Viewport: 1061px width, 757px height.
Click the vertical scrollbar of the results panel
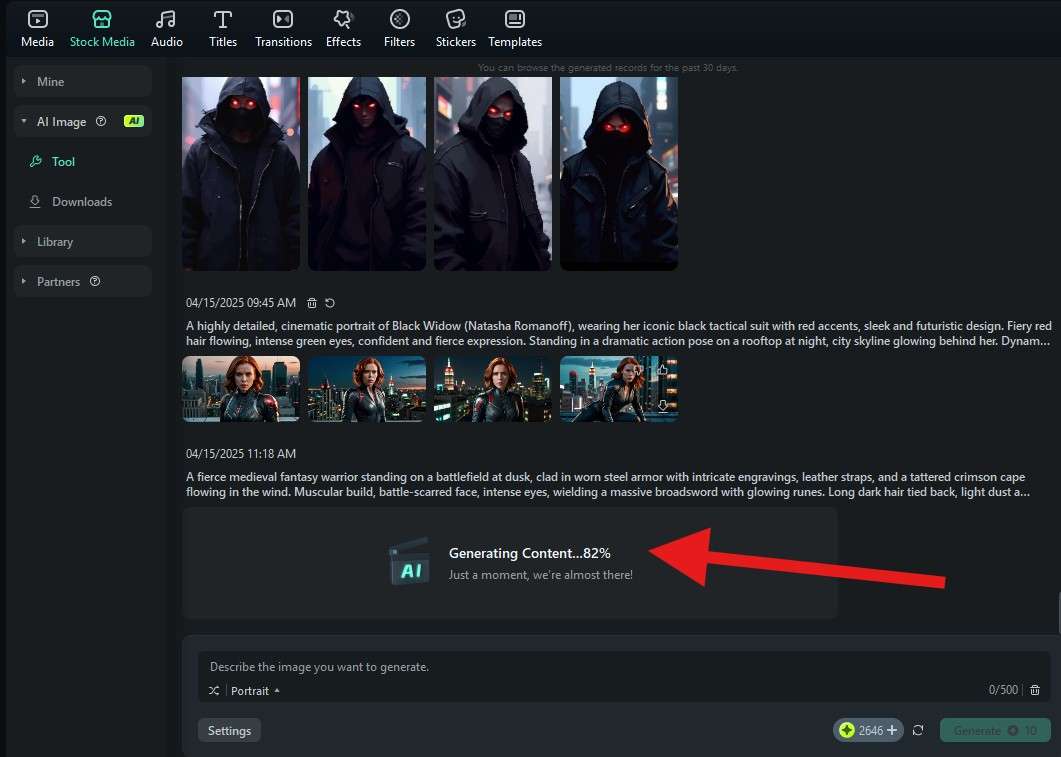coord(1059,612)
